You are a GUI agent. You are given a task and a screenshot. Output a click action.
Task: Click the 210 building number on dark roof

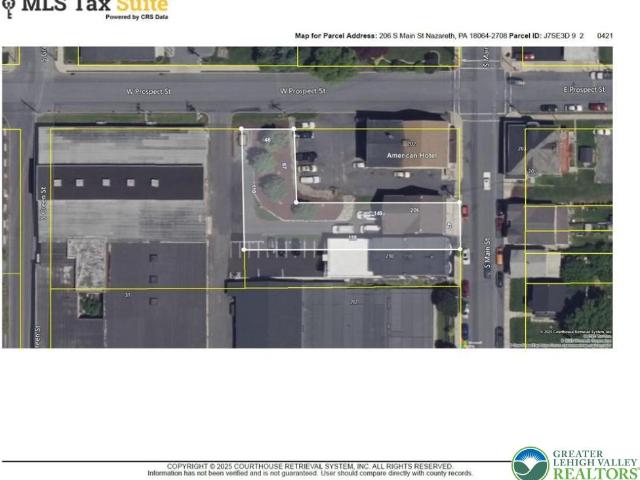pos(390,256)
